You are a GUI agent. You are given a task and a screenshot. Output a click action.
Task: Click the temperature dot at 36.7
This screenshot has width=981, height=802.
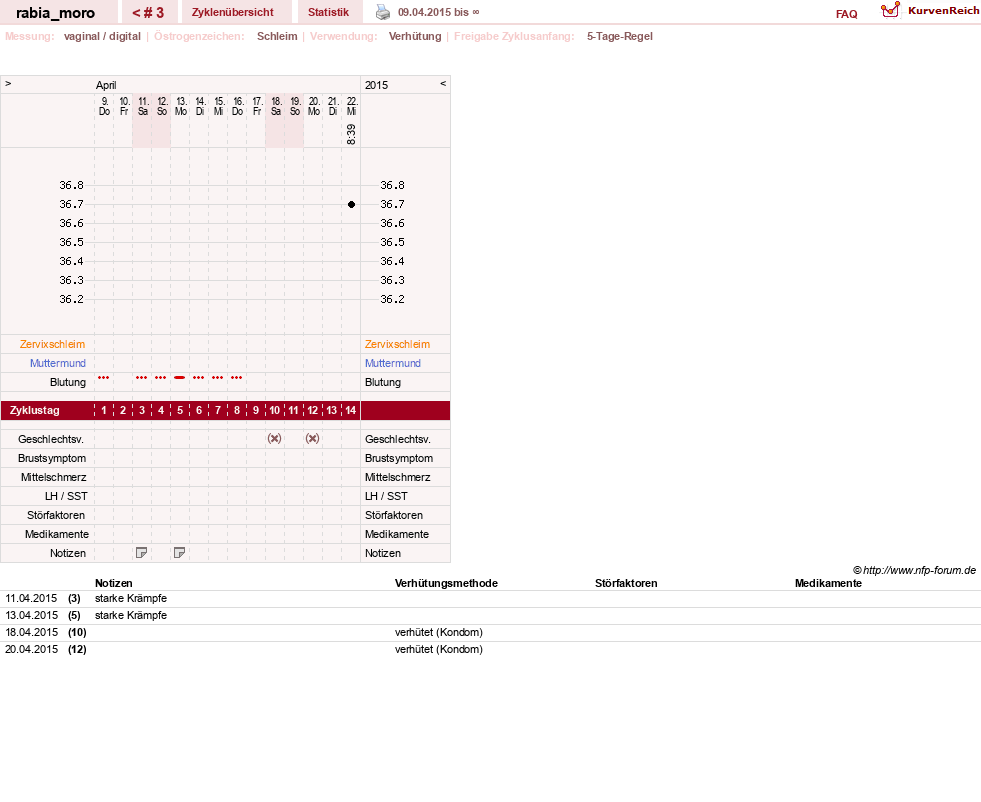(x=352, y=205)
